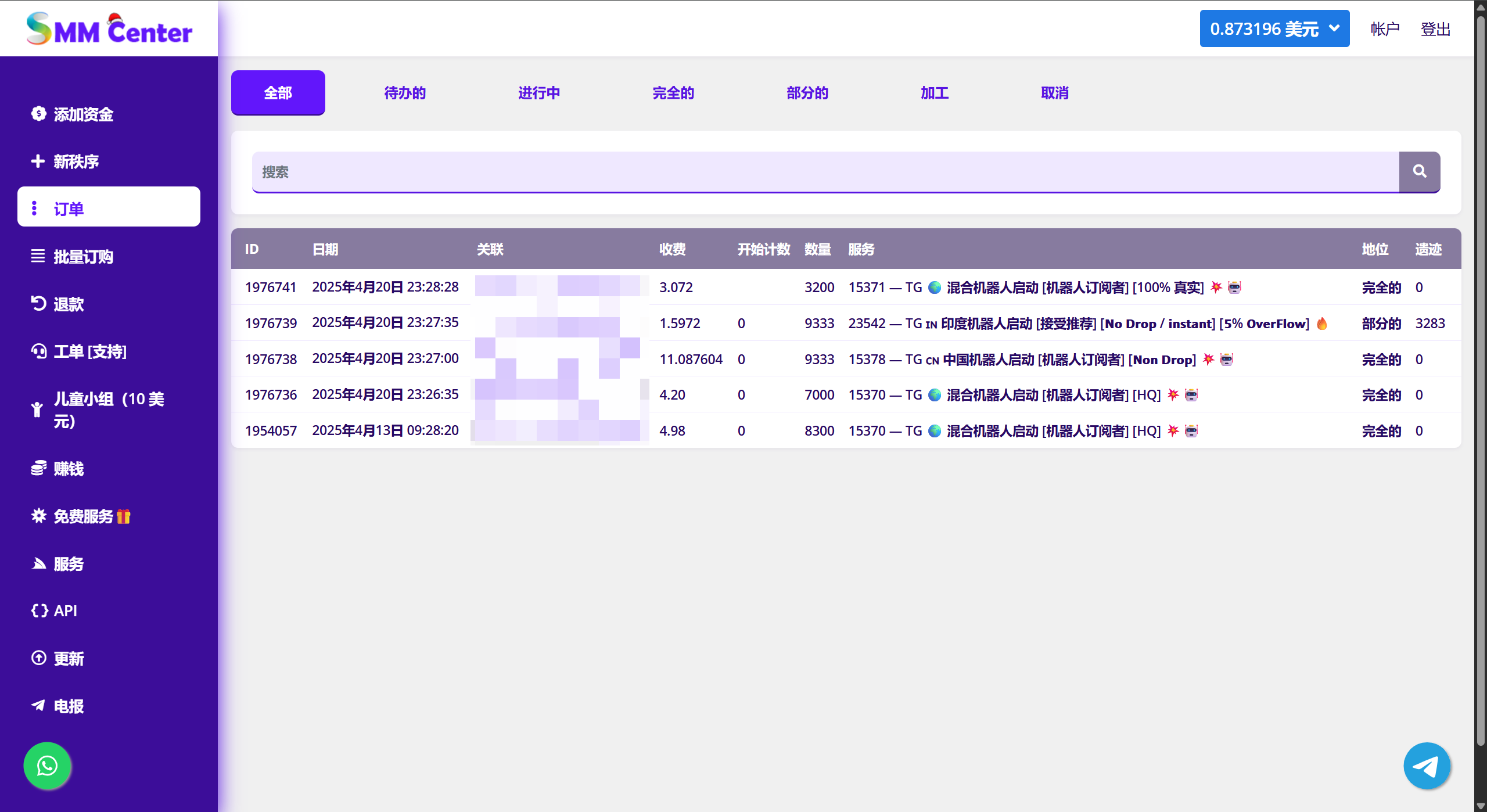Click the quantity 7000
The image size is (1487, 812).
[819, 395]
